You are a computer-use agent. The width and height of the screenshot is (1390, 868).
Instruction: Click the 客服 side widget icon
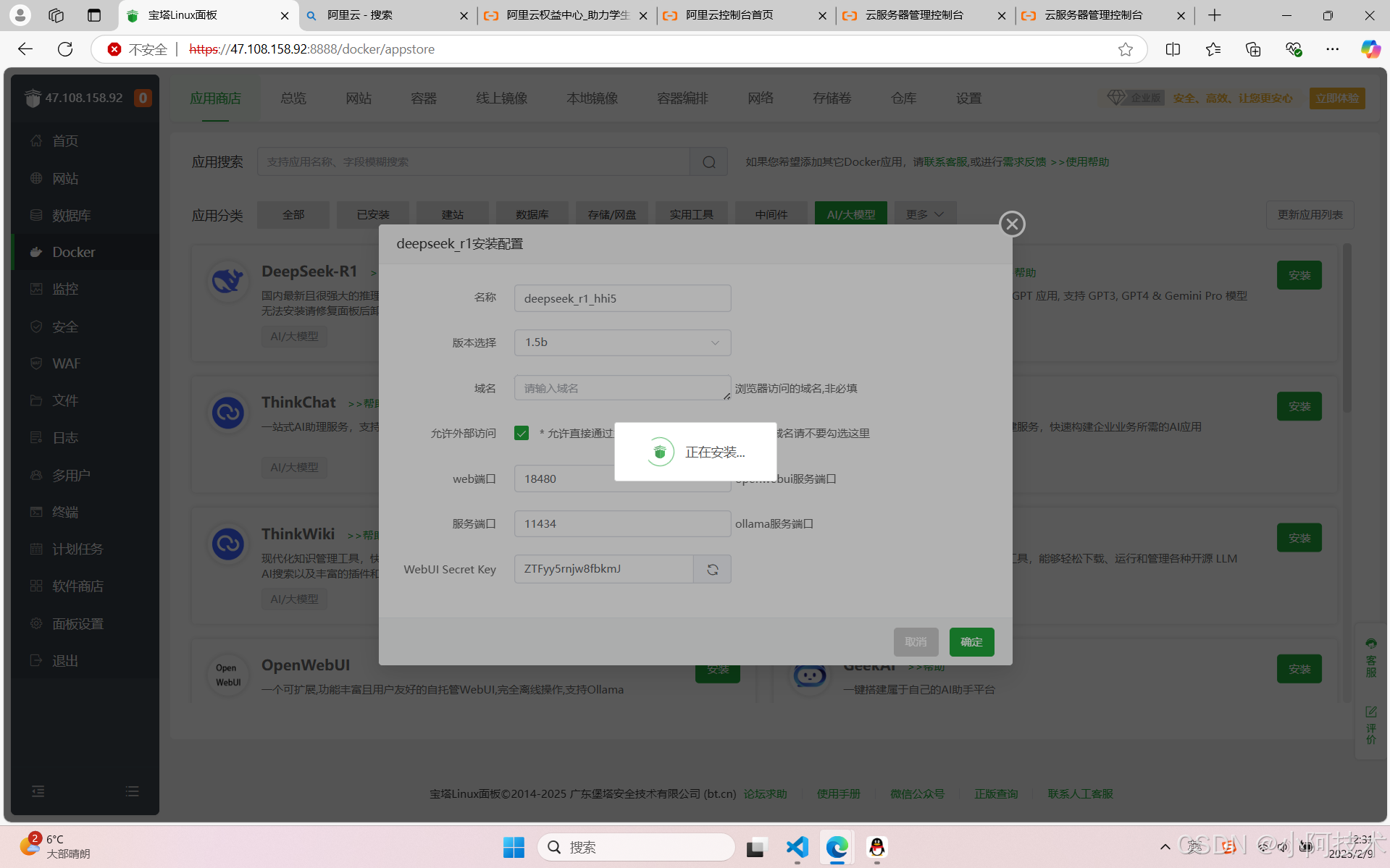1371,657
